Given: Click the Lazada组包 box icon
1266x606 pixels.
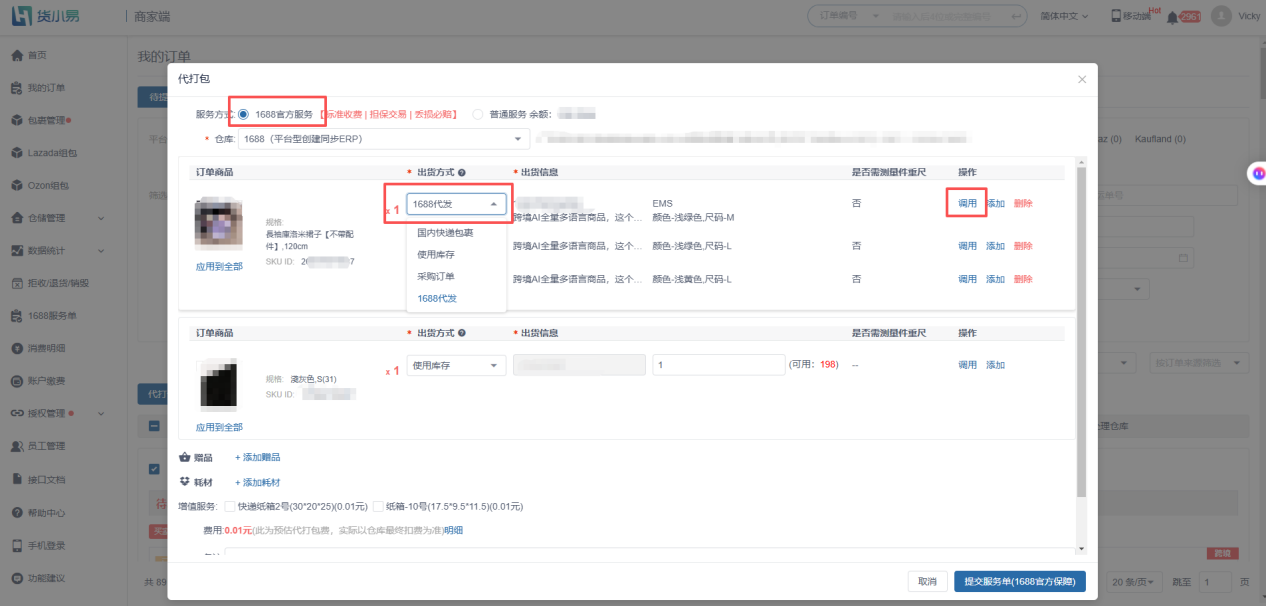Looking at the screenshot, I should pyautogui.click(x=17, y=153).
